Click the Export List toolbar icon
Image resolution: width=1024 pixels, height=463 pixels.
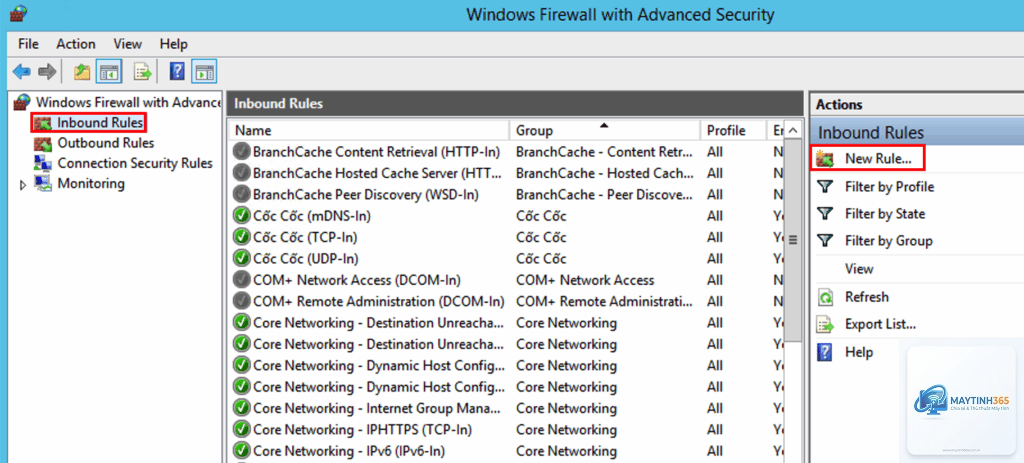click(x=142, y=72)
